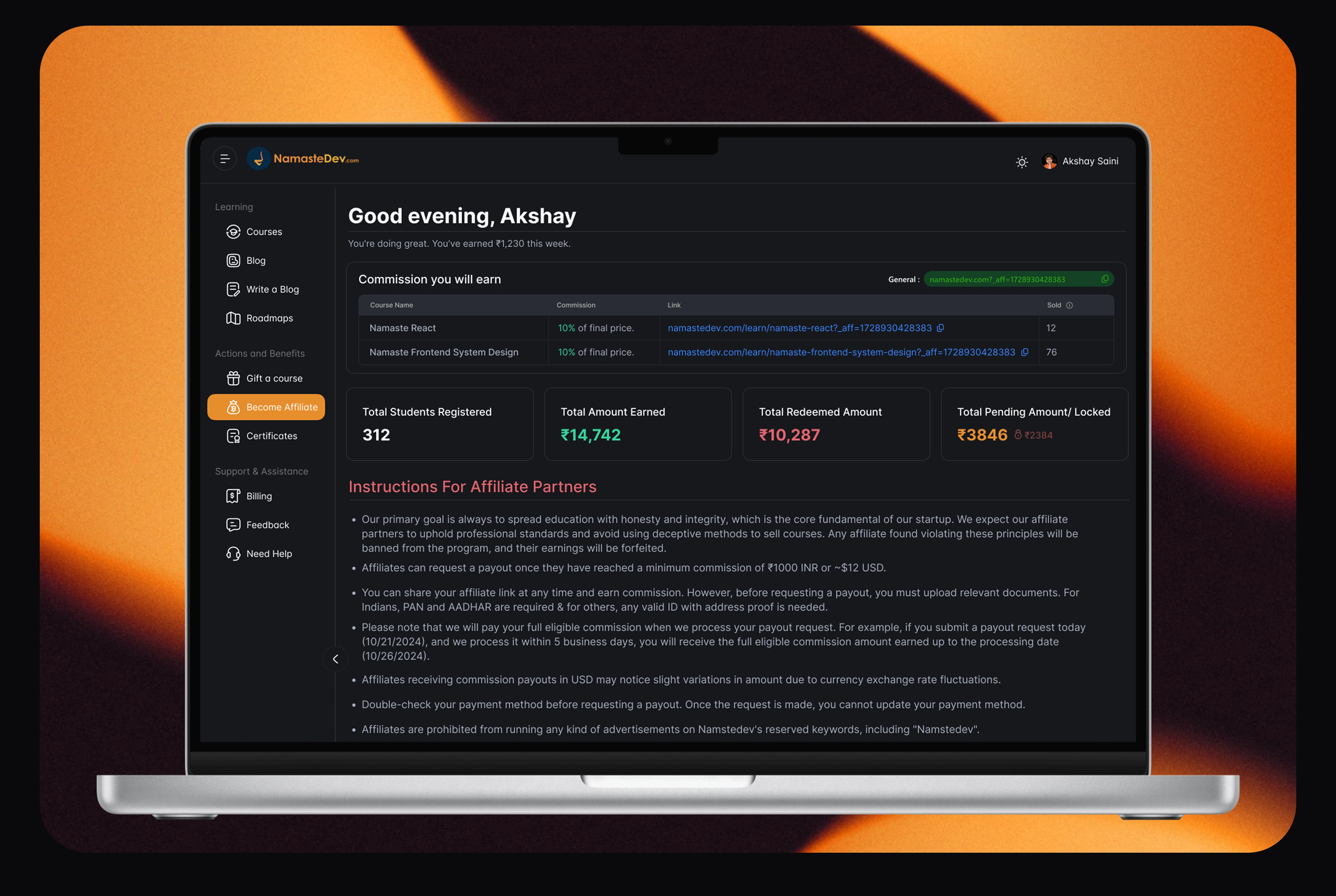1336x896 pixels.
Task: Open Roadmaps in sidebar
Action: click(x=269, y=318)
